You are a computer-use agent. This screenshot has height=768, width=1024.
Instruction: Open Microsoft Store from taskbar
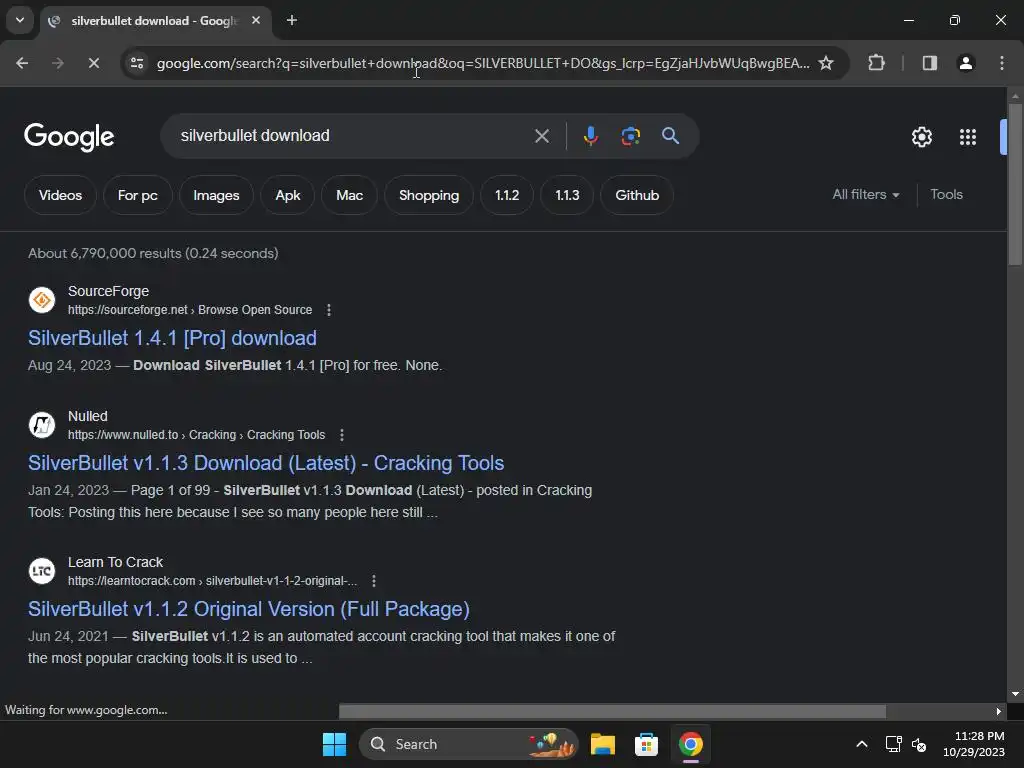[646, 744]
